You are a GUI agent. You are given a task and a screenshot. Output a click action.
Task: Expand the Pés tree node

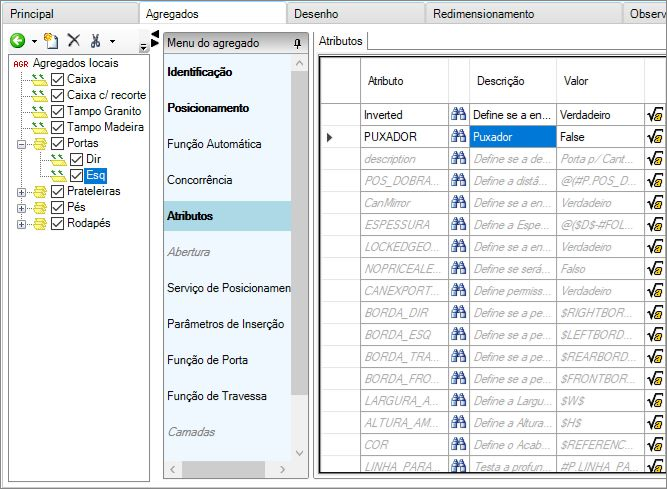tap(21, 208)
